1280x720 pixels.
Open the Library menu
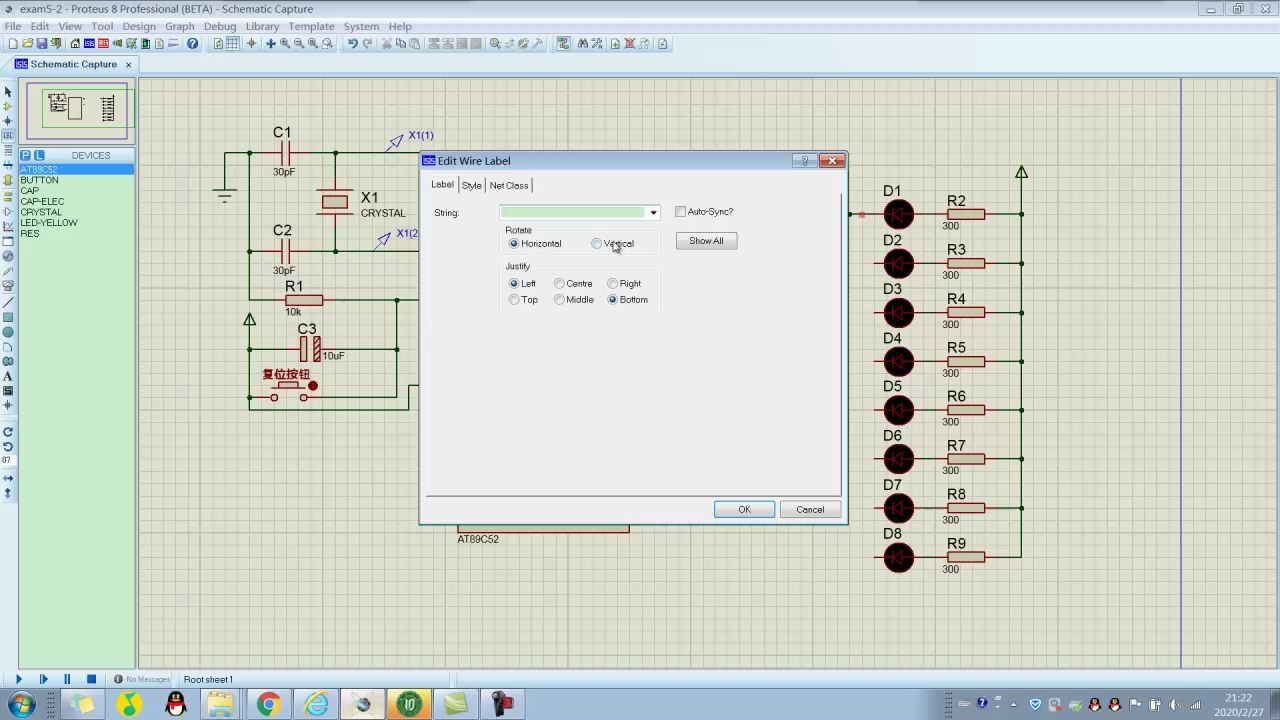coord(262,27)
